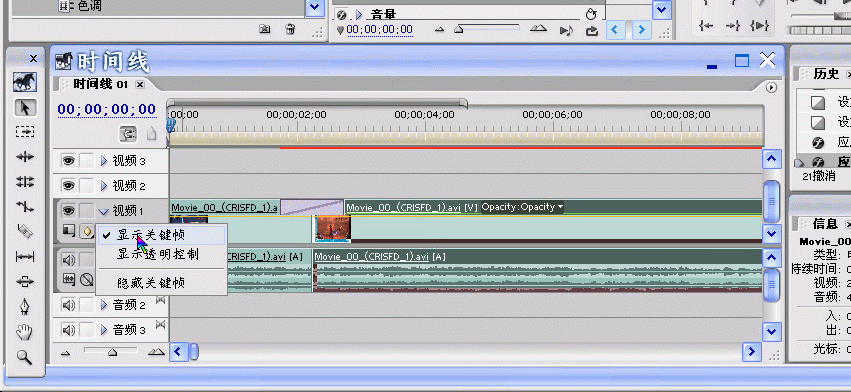Toggle lock box on 视频 3 track
Viewport: 851px width, 392px height.
[86, 161]
